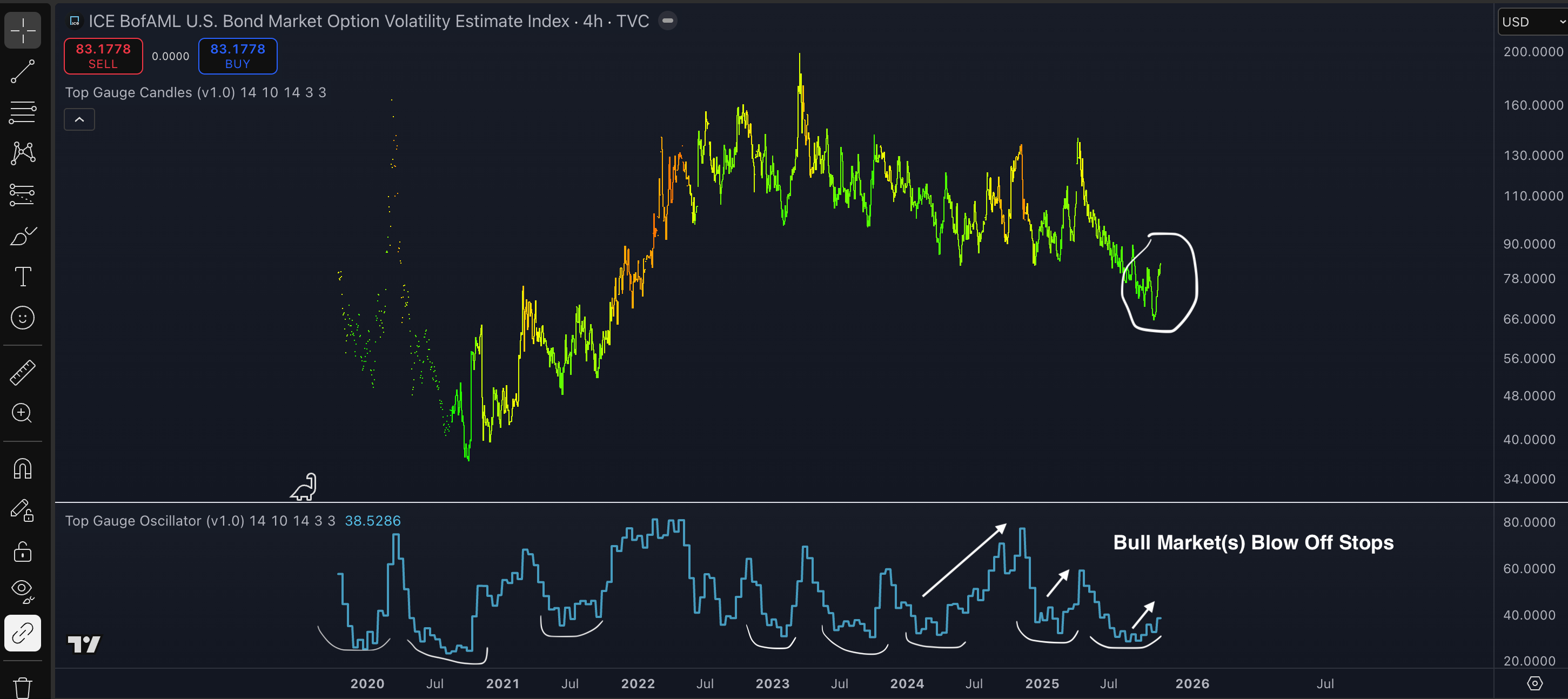Open the emoji and icons tool
This screenshot has height=699, width=1568.
click(23, 318)
